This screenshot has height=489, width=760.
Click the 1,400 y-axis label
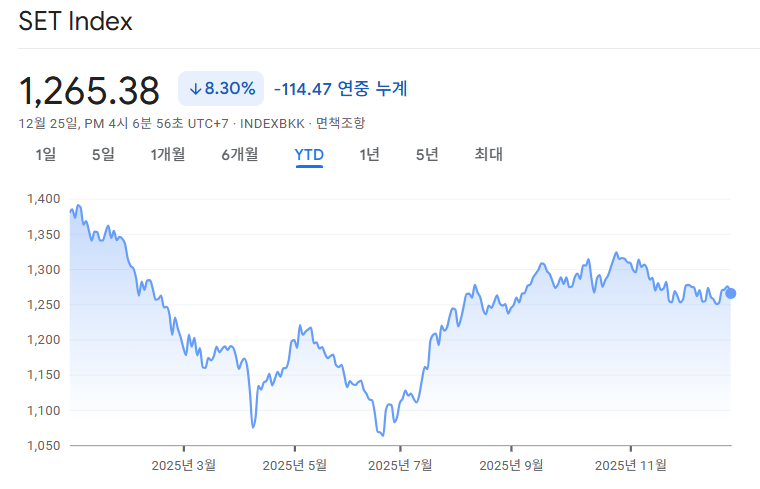pos(42,199)
